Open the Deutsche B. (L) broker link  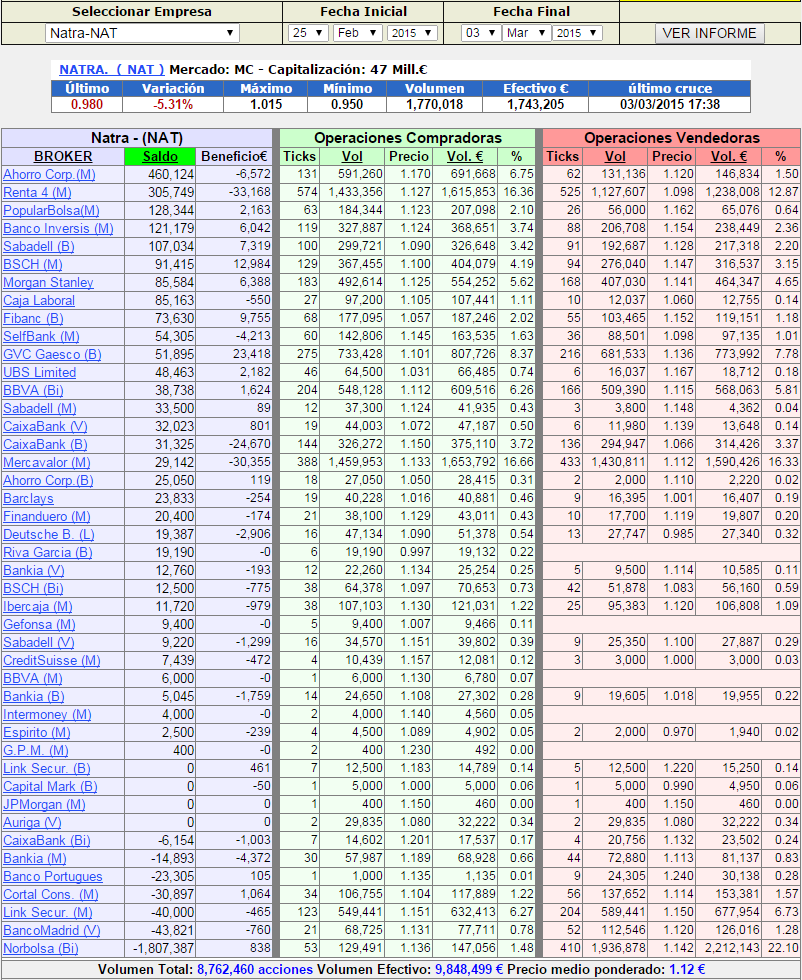click(49, 535)
